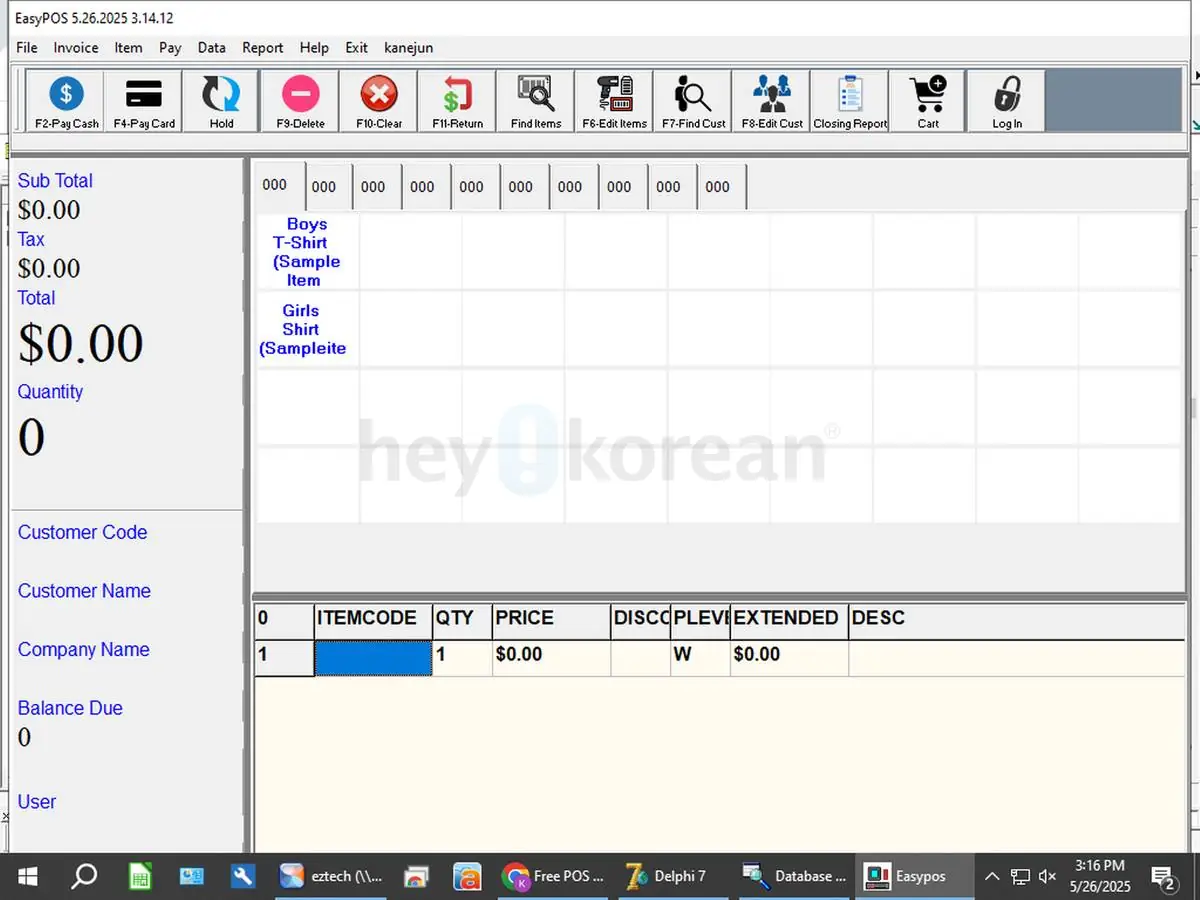Switch to the Free POS Chrome window
Image resolution: width=1200 pixels, height=900 pixels.
pyautogui.click(x=554, y=877)
